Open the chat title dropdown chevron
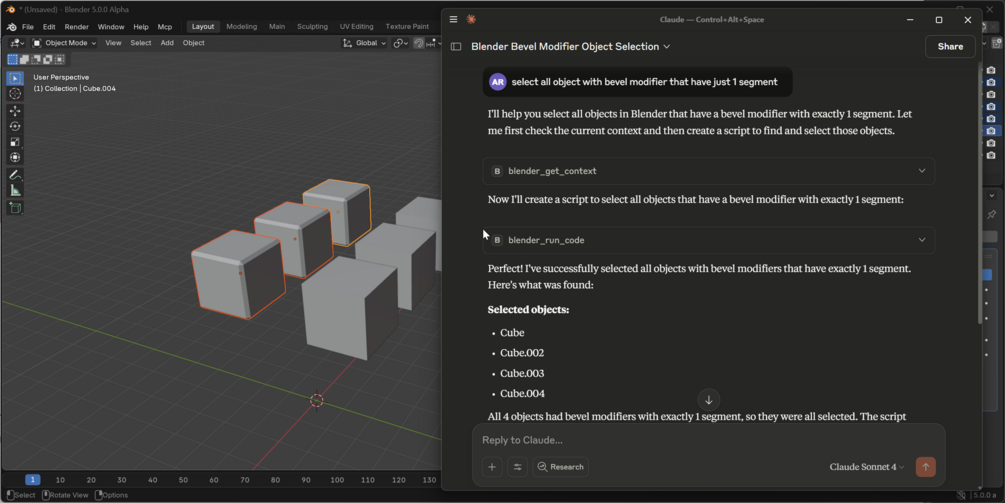Image resolution: width=1005 pixels, height=503 pixels. (x=667, y=47)
